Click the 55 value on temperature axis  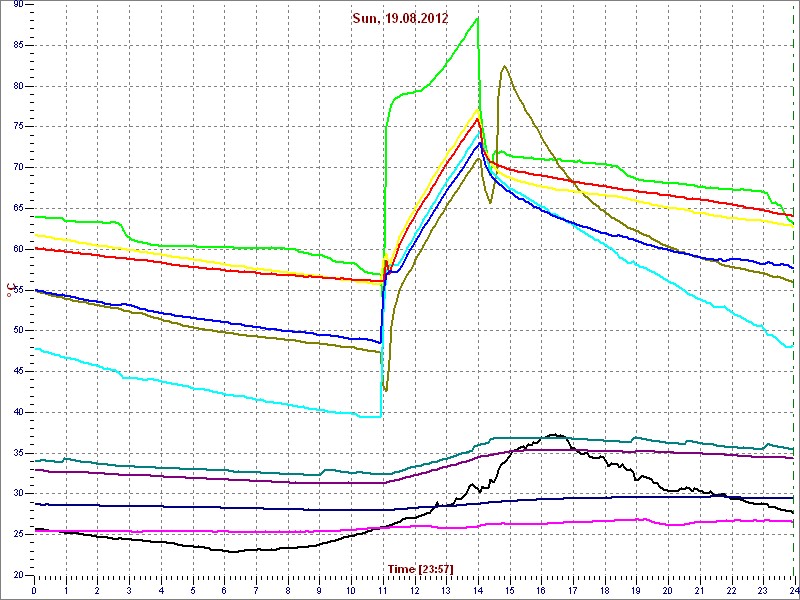[x=18, y=290]
